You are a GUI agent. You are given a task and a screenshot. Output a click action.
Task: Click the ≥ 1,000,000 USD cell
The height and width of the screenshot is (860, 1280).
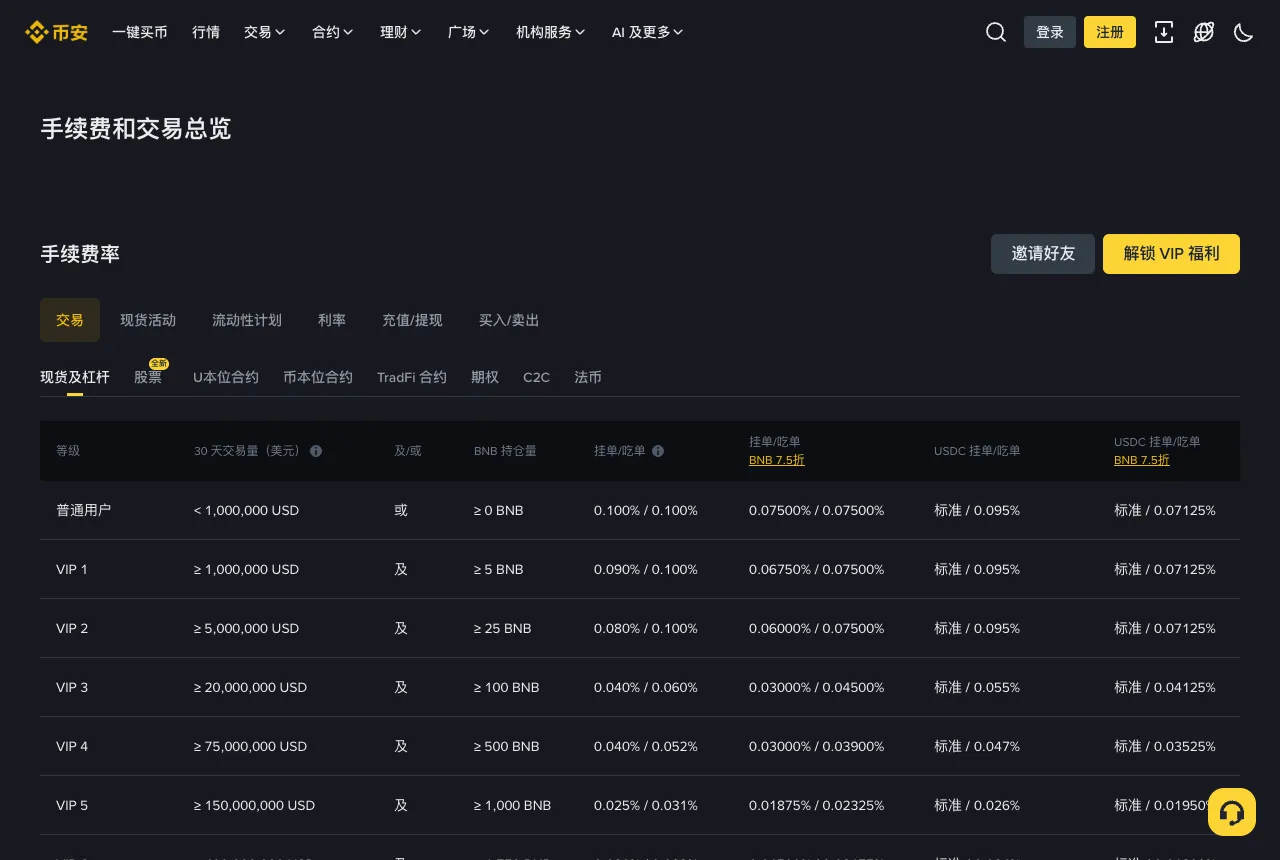(x=247, y=569)
